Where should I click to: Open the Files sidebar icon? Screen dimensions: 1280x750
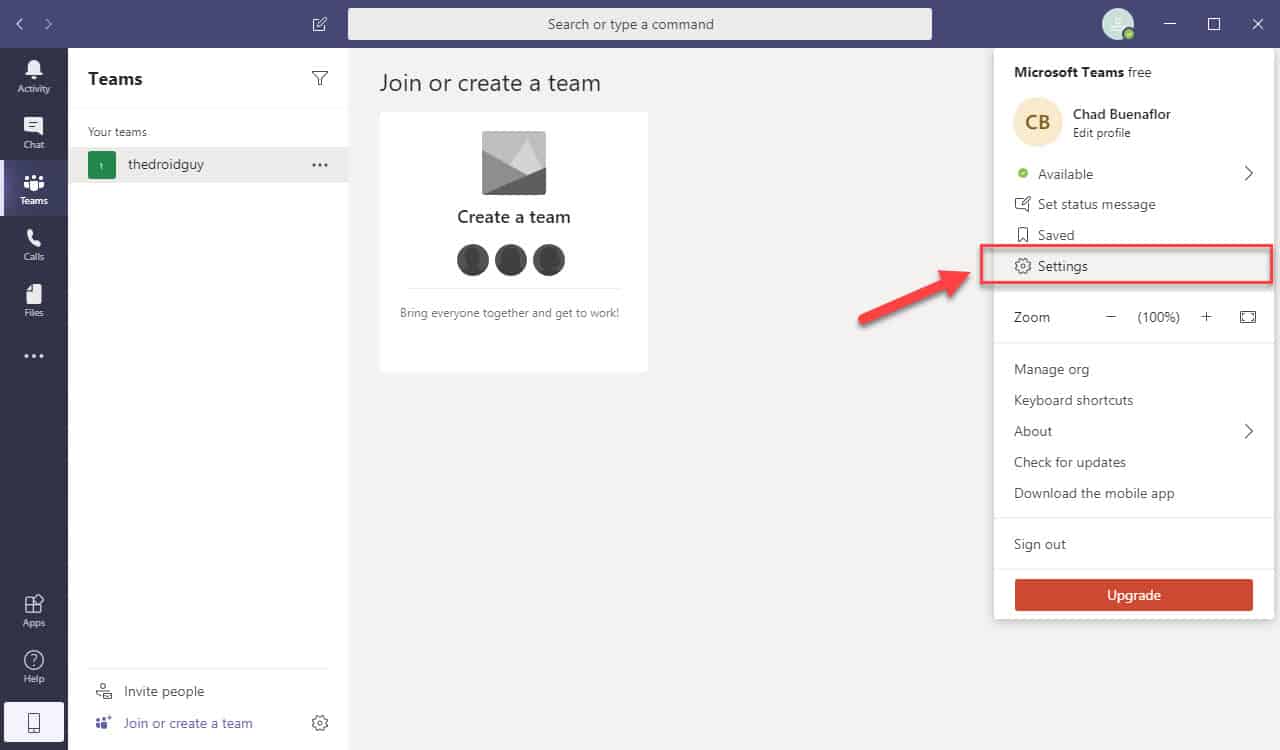[x=34, y=300]
